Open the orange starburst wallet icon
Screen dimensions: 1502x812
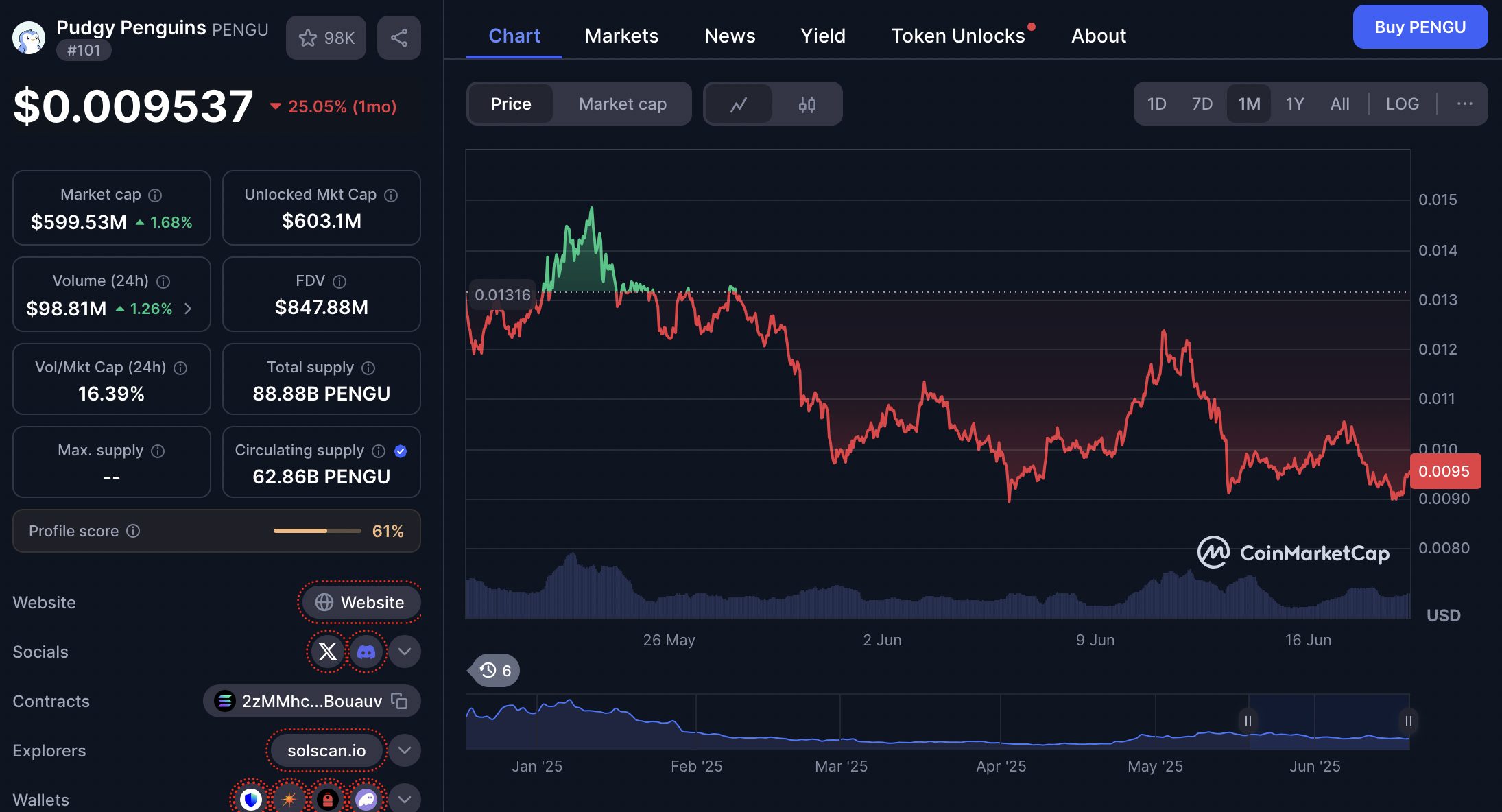pos(289,799)
